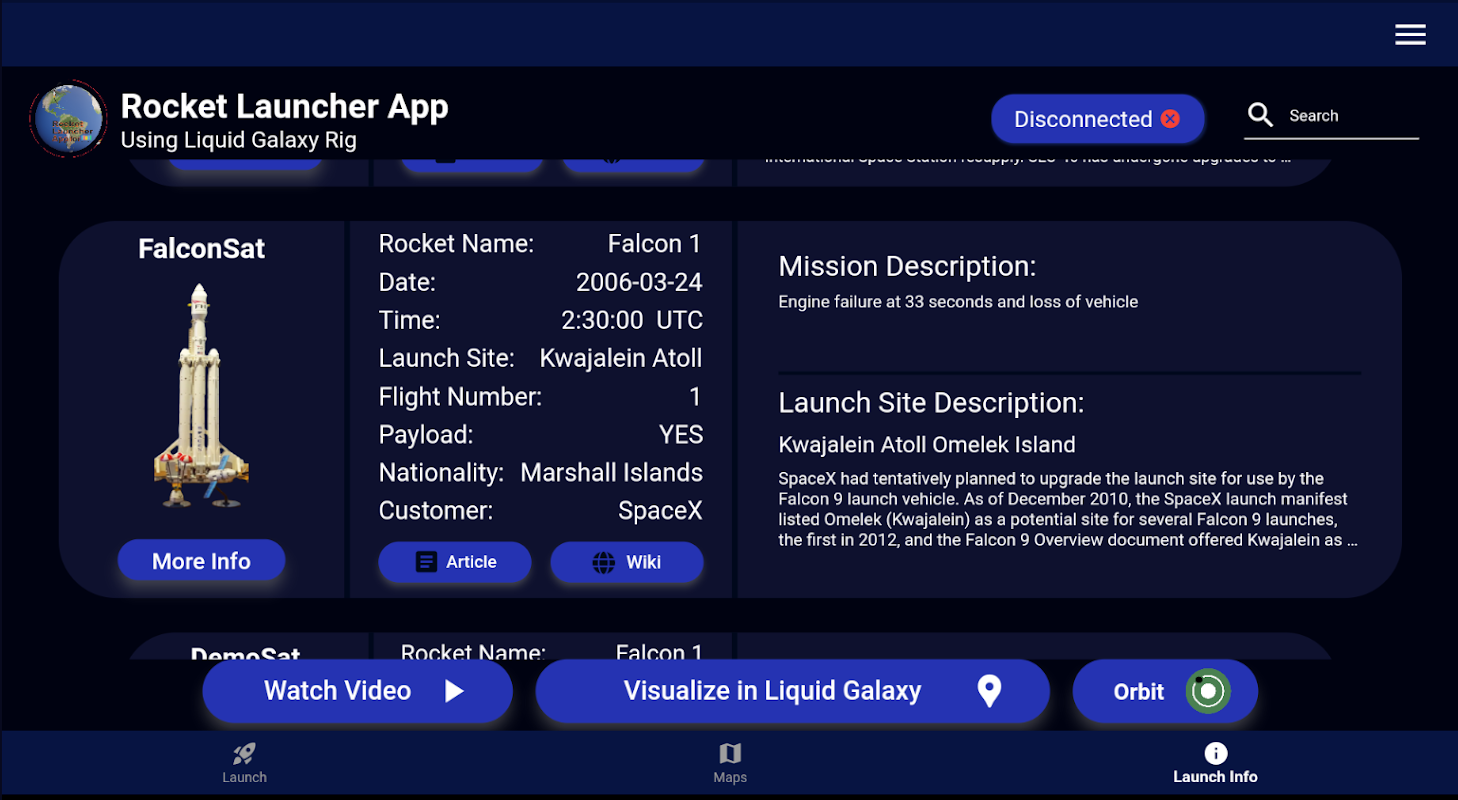Click the Wiki globe icon
1458x800 pixels.
coord(604,562)
